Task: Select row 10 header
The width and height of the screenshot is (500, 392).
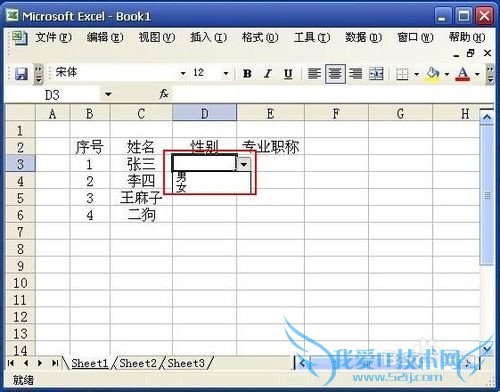Action: tap(20, 283)
